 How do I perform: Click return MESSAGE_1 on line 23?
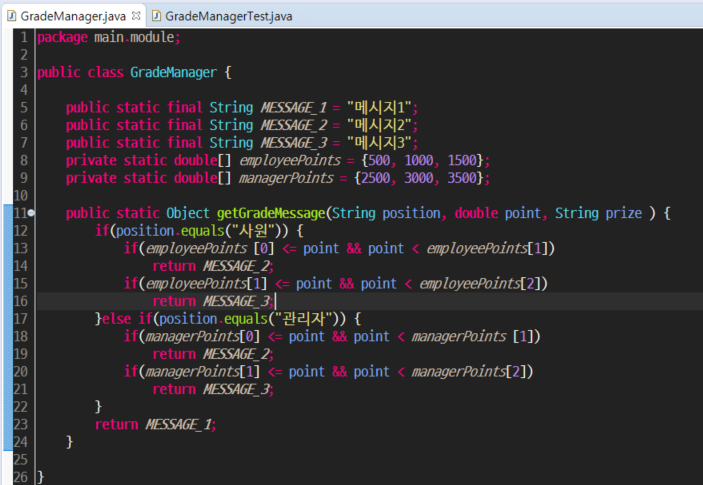click(155, 424)
